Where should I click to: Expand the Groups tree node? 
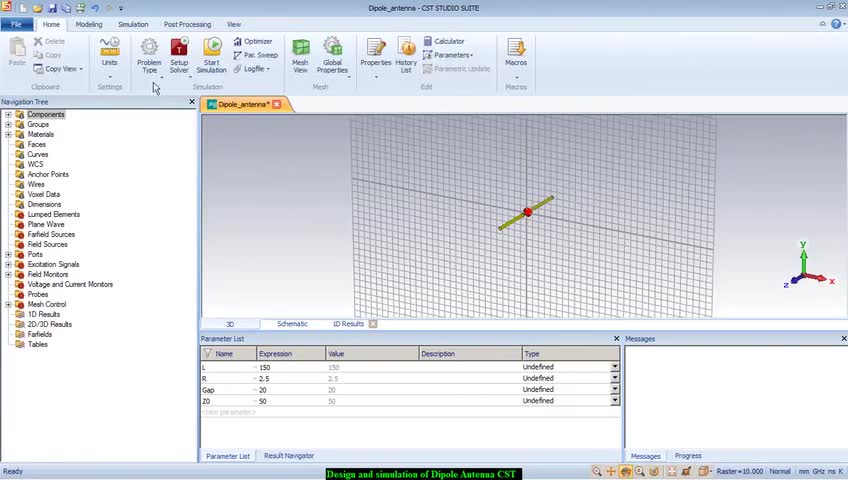[8, 124]
